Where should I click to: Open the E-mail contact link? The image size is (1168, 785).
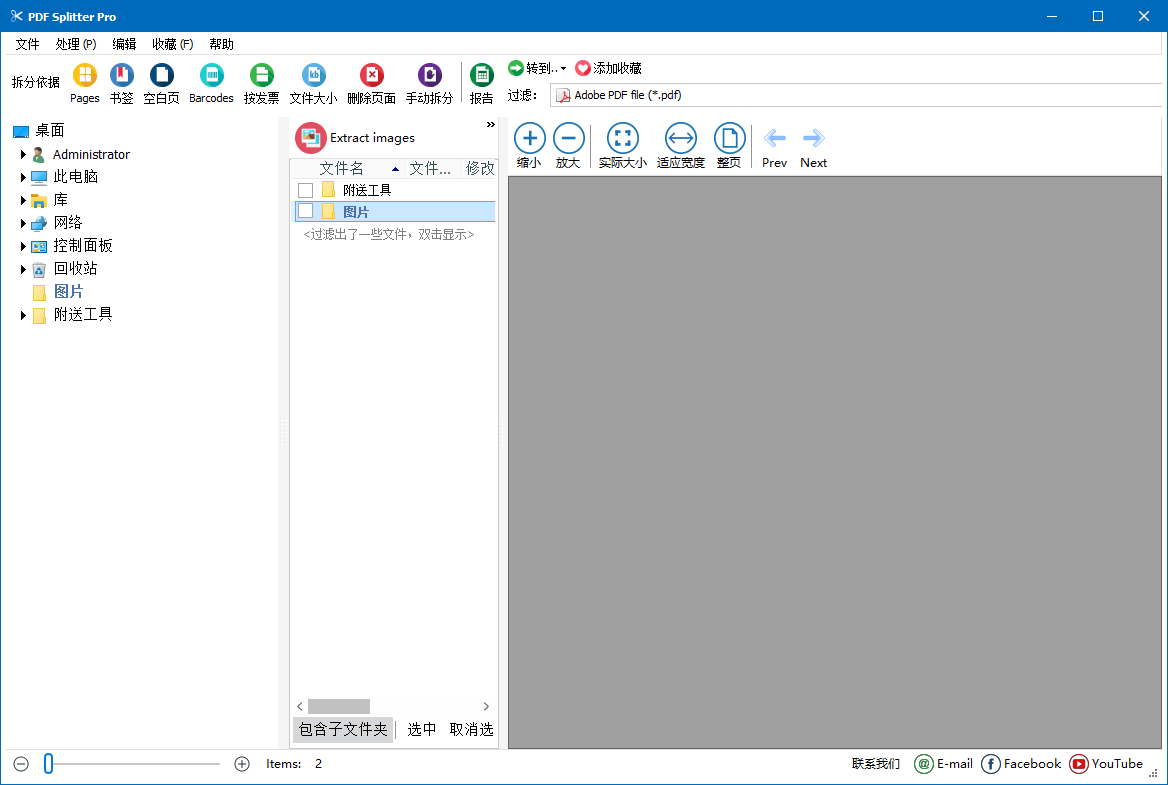[x=944, y=764]
